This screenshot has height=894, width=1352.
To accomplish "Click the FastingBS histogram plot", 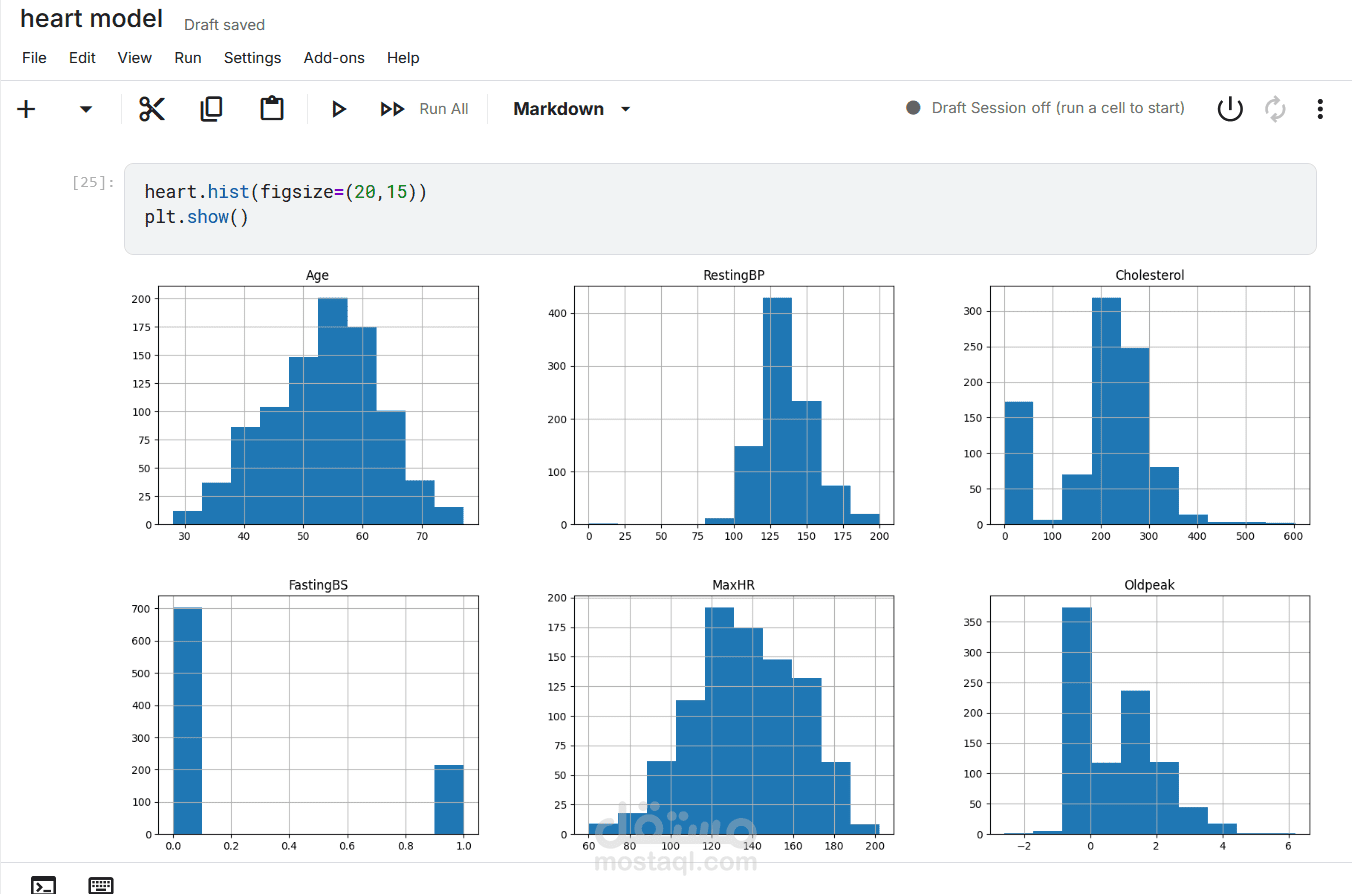I will tap(317, 715).
